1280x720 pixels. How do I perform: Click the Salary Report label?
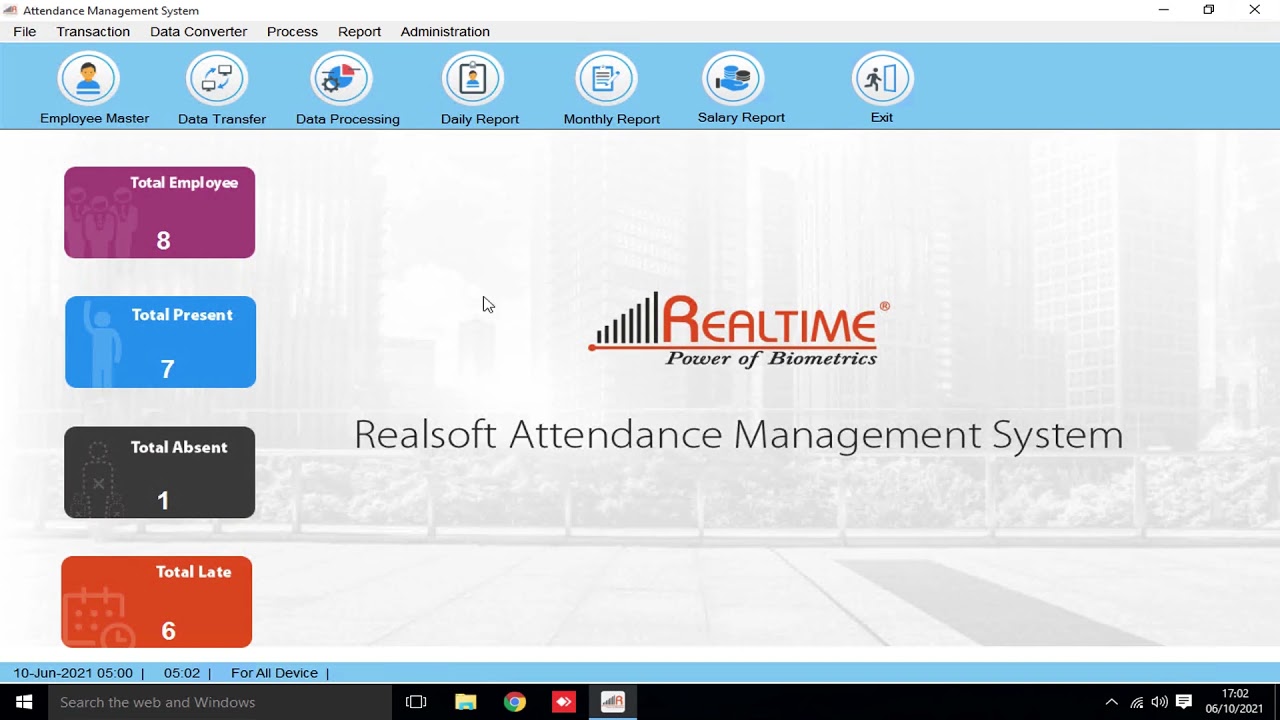[x=741, y=117]
